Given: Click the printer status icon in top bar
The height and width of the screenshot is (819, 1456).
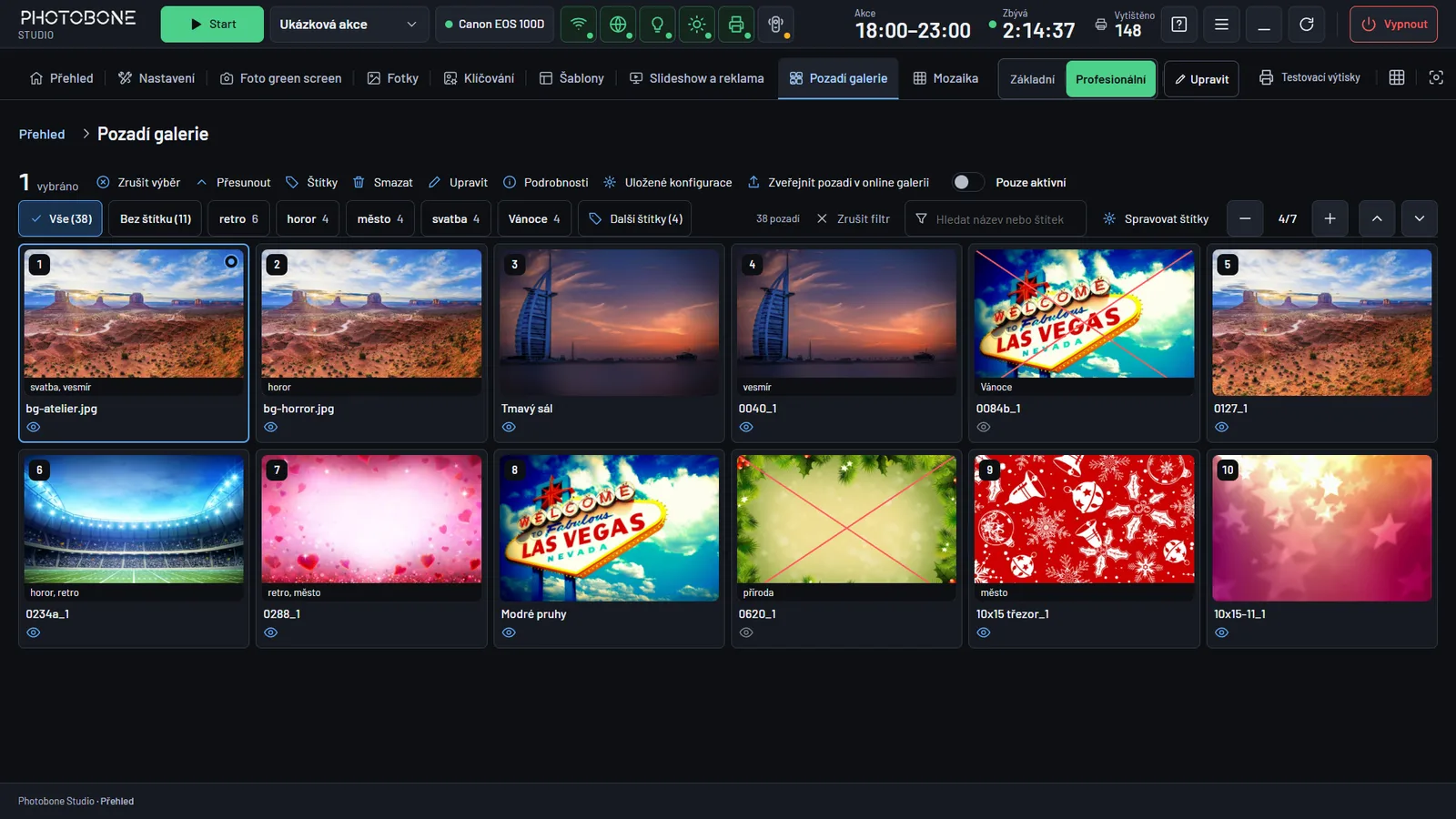Looking at the screenshot, I should point(736,25).
